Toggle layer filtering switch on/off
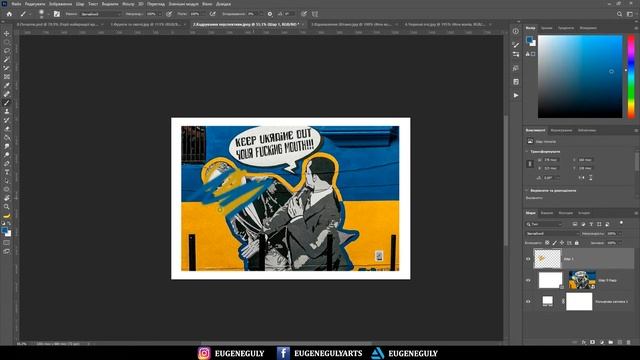Screen dimensions: 640x360 click(x=621, y=223)
